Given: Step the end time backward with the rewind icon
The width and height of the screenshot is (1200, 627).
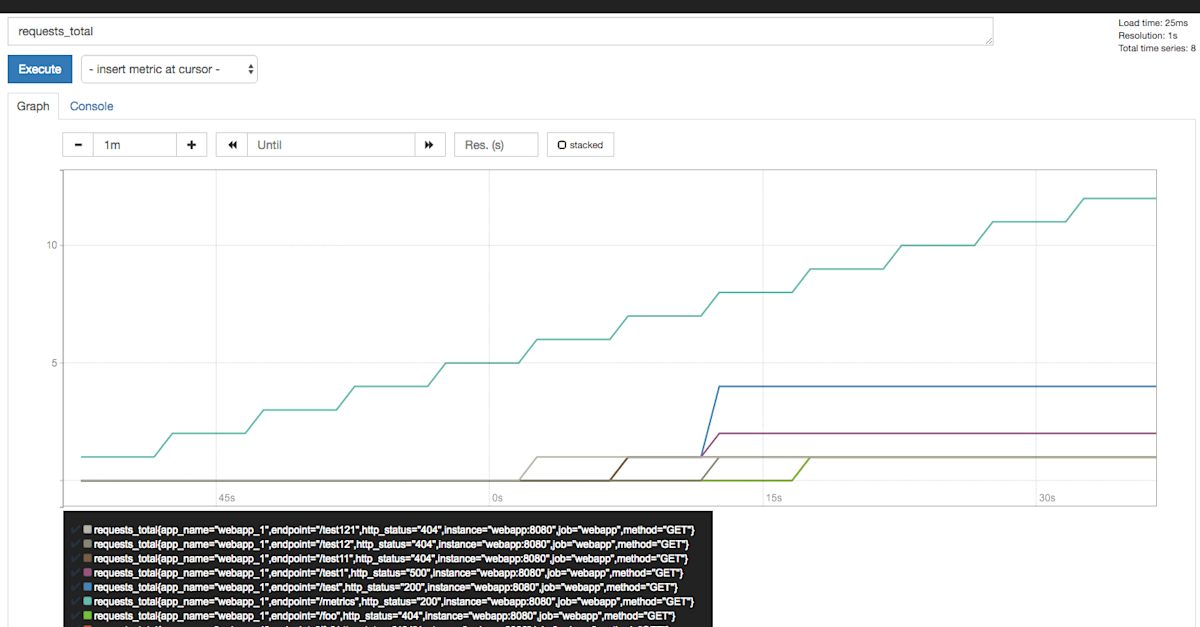Looking at the screenshot, I should (x=230, y=144).
